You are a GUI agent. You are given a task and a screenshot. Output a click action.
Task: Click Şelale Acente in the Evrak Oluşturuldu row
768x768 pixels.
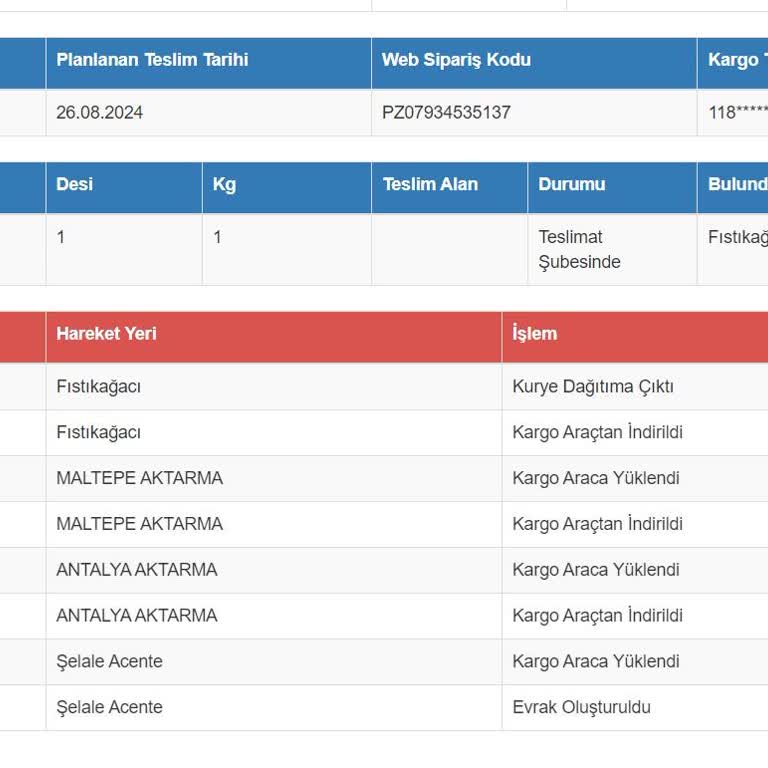[110, 708]
